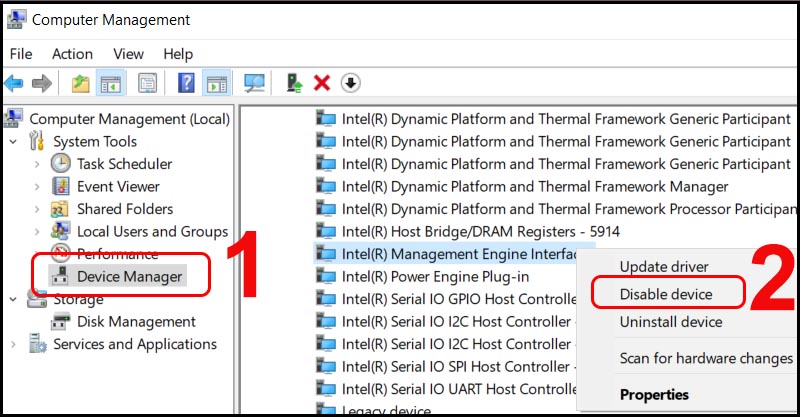The height and width of the screenshot is (417, 800).
Task: Click the Update device driver toolbar icon
Action: coord(294,83)
